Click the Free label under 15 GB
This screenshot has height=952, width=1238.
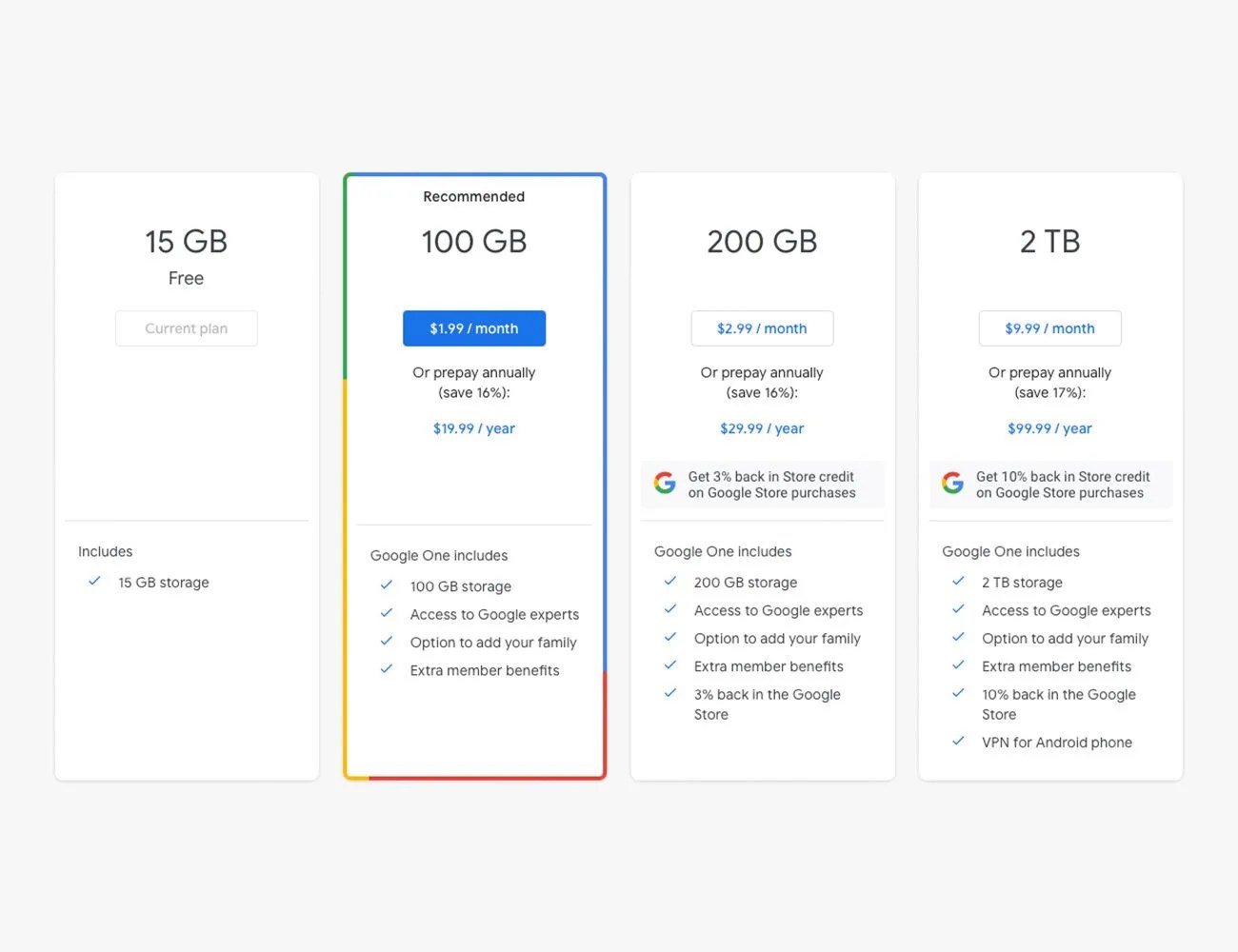click(186, 278)
